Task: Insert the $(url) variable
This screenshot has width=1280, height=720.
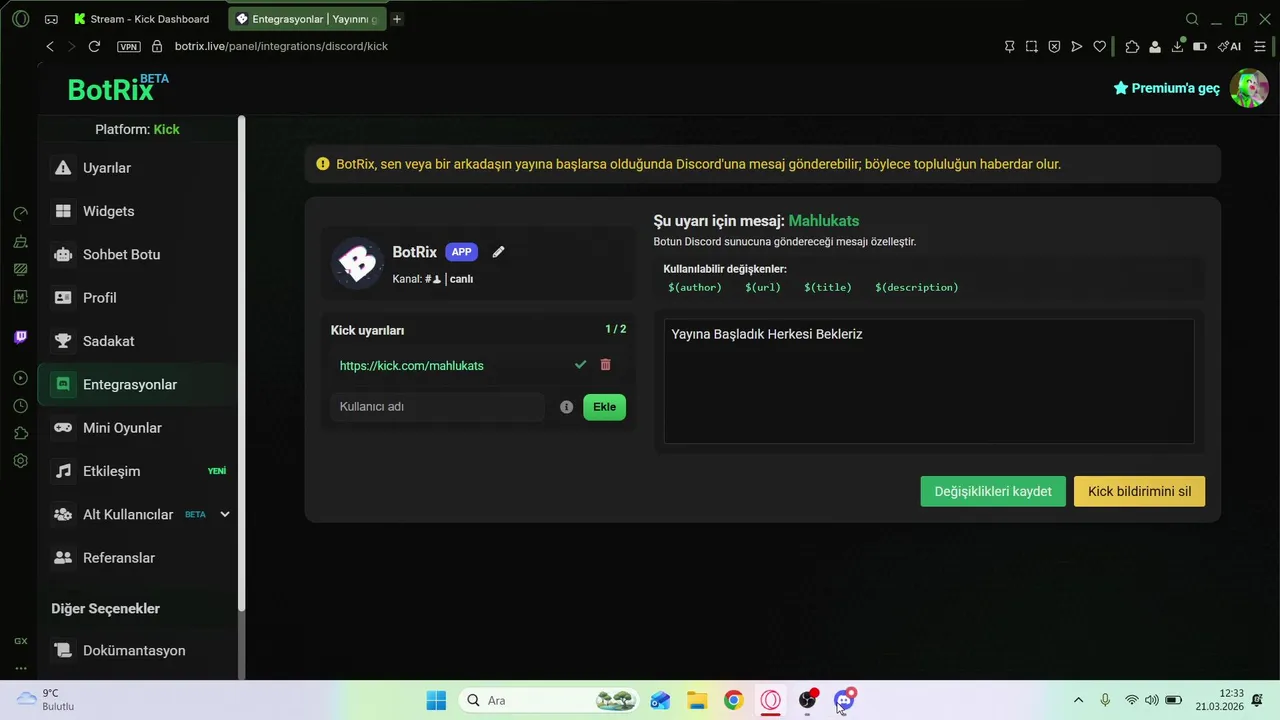Action: pyautogui.click(x=763, y=287)
